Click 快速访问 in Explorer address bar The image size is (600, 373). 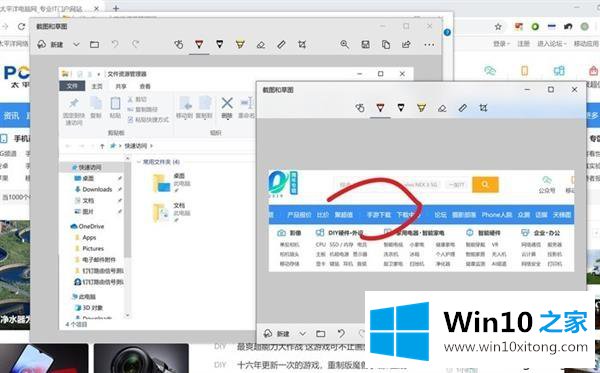coord(135,146)
